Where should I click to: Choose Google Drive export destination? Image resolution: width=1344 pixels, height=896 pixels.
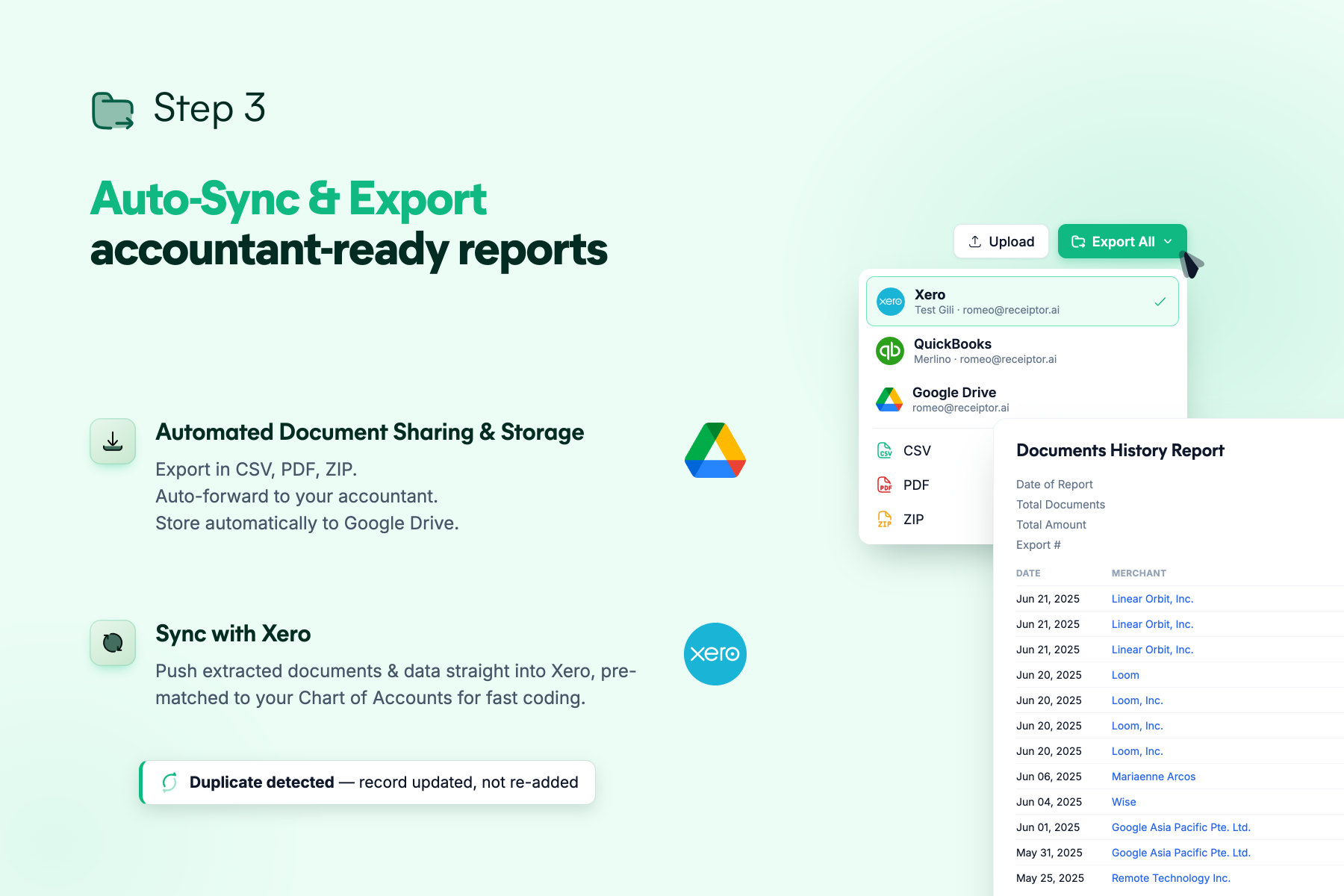click(1022, 399)
